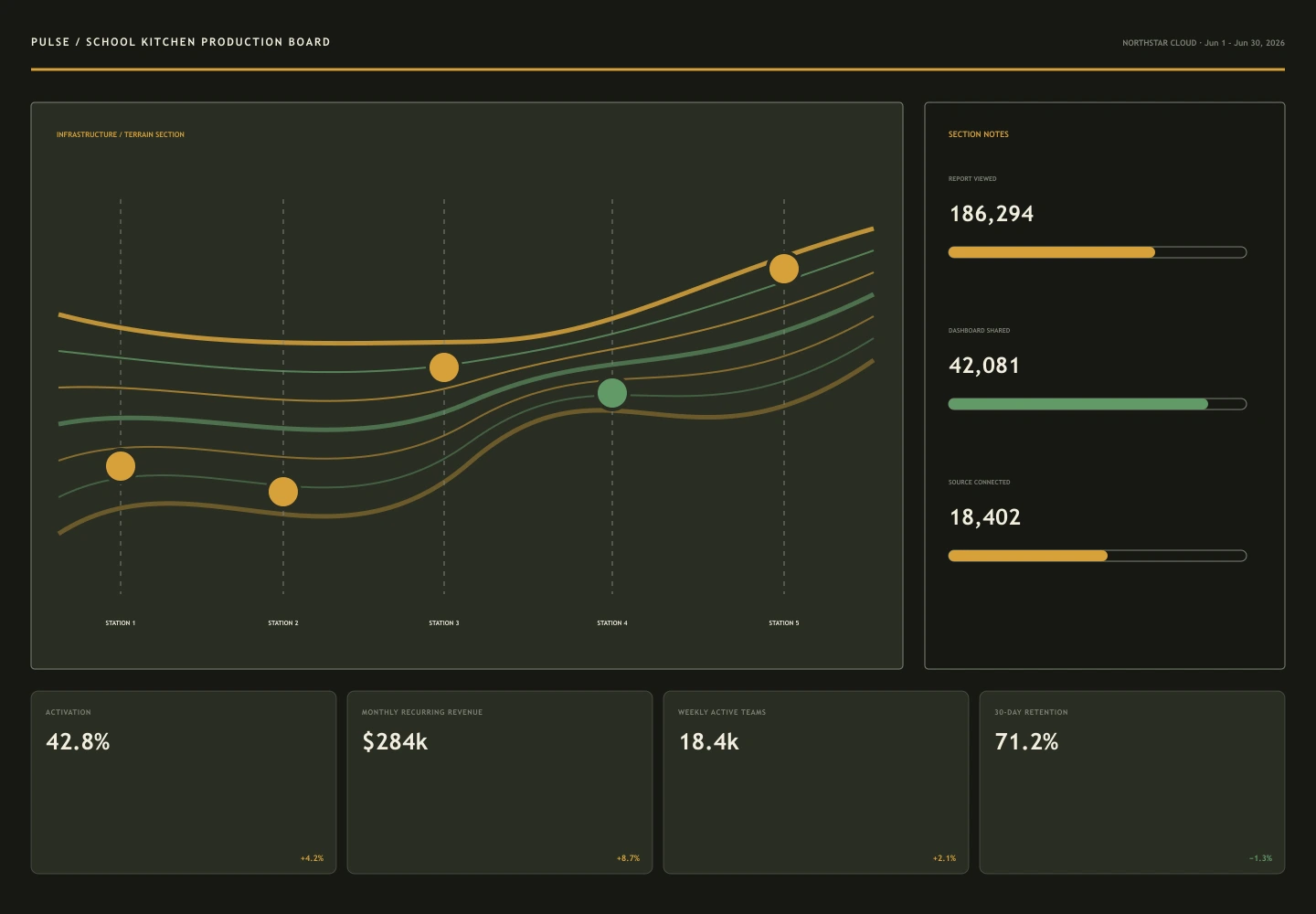Click the "18.4k" weekly active teams value
Viewport: 1316px width, 914px height.
point(709,741)
